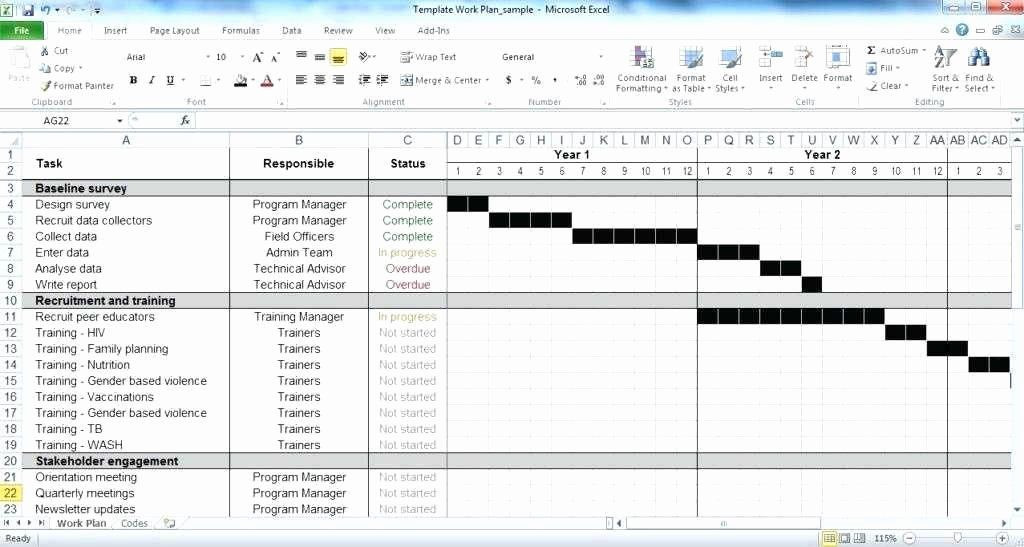Screen dimensions: 1024x547
Task: Select Middle Align icon
Action: pyautogui.click(x=319, y=57)
